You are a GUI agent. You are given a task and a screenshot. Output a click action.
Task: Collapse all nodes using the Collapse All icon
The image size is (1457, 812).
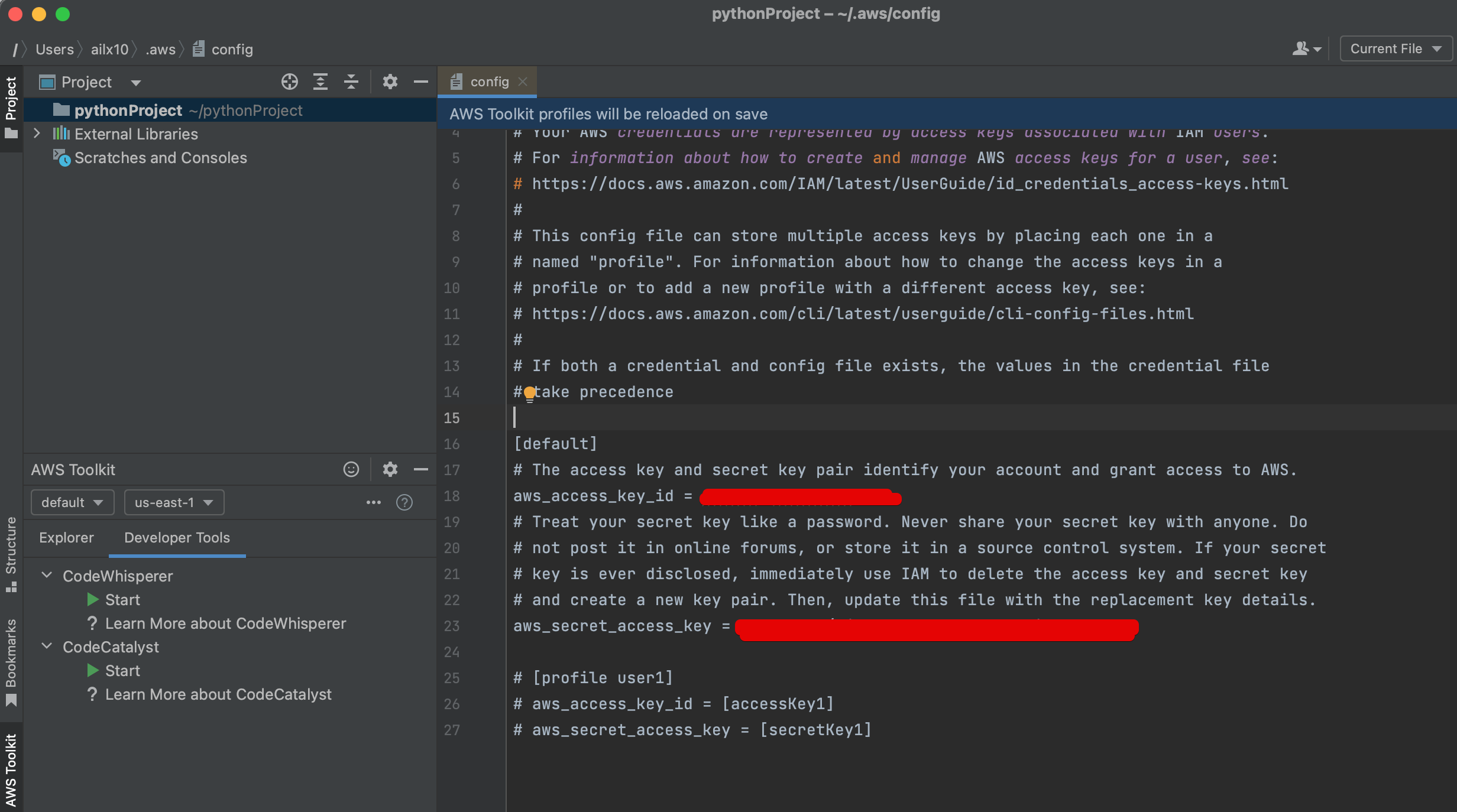point(351,82)
